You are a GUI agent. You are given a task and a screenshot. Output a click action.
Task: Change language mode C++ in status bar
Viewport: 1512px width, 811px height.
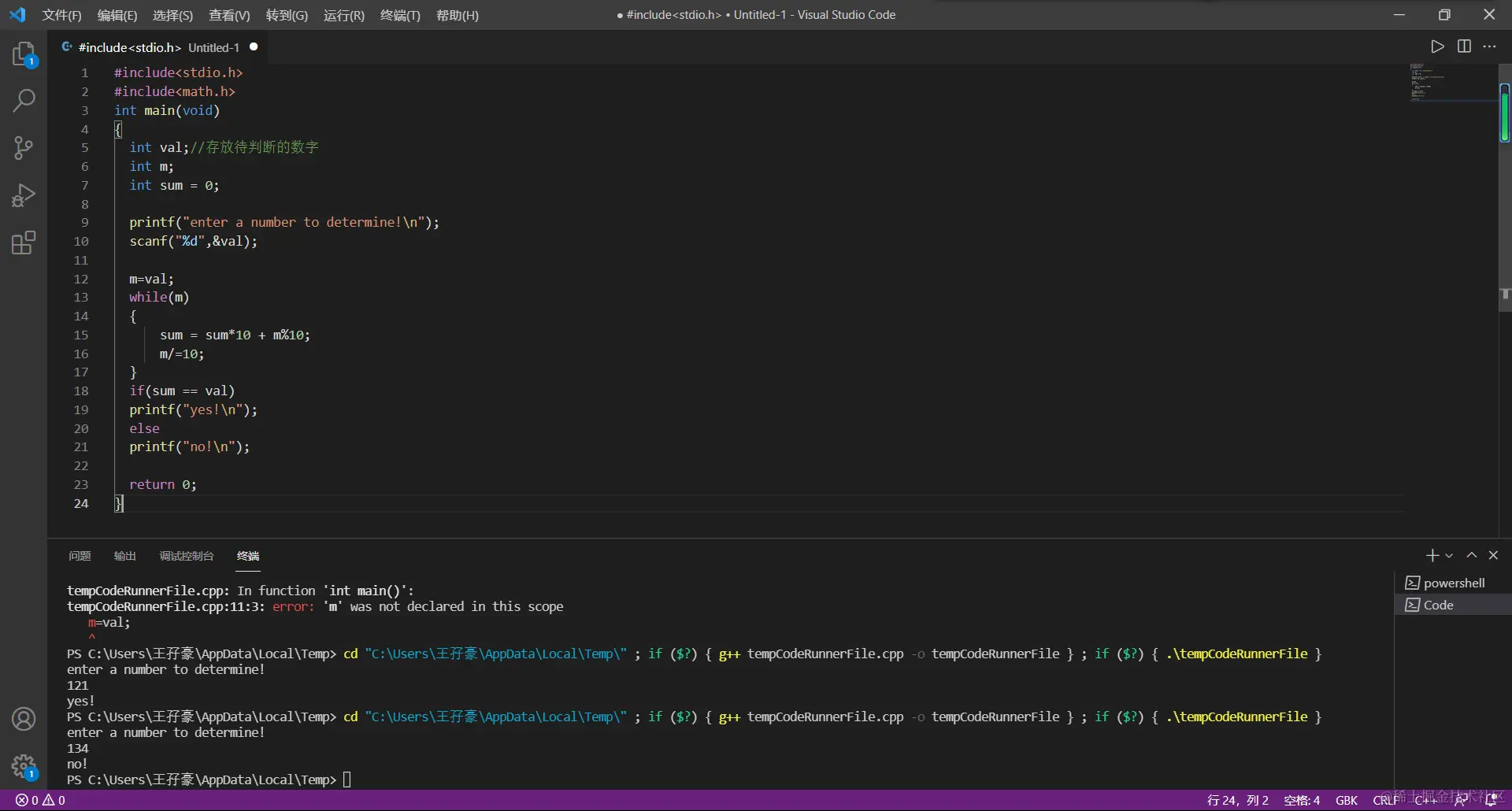pos(1425,800)
